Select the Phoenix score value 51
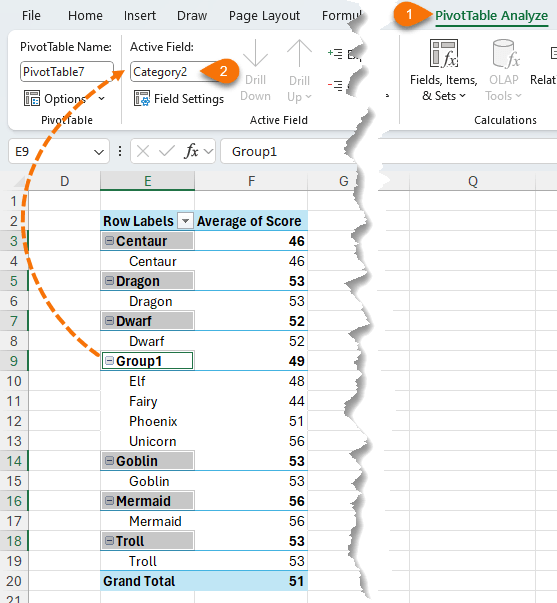The width and height of the screenshot is (557, 603). pyautogui.click(x=251, y=421)
